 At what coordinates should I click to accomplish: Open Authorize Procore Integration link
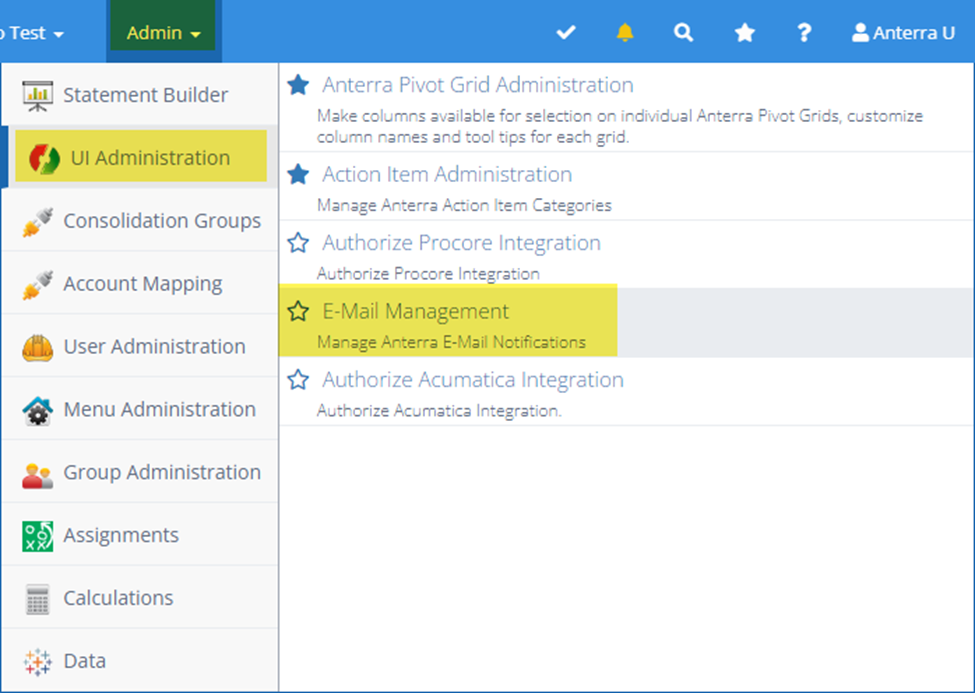click(x=461, y=243)
